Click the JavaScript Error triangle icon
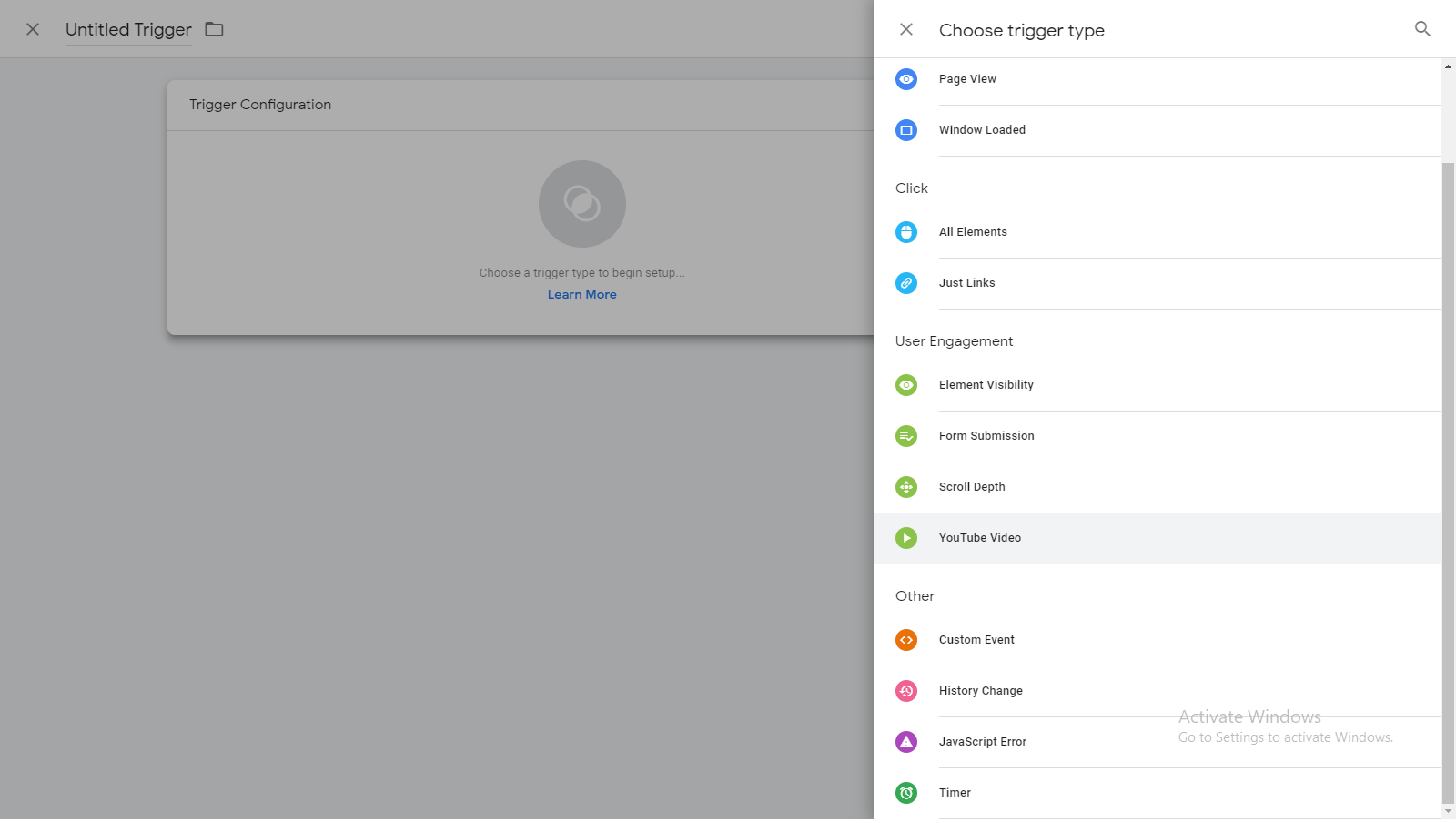The image size is (1456, 823). pyautogui.click(x=906, y=742)
